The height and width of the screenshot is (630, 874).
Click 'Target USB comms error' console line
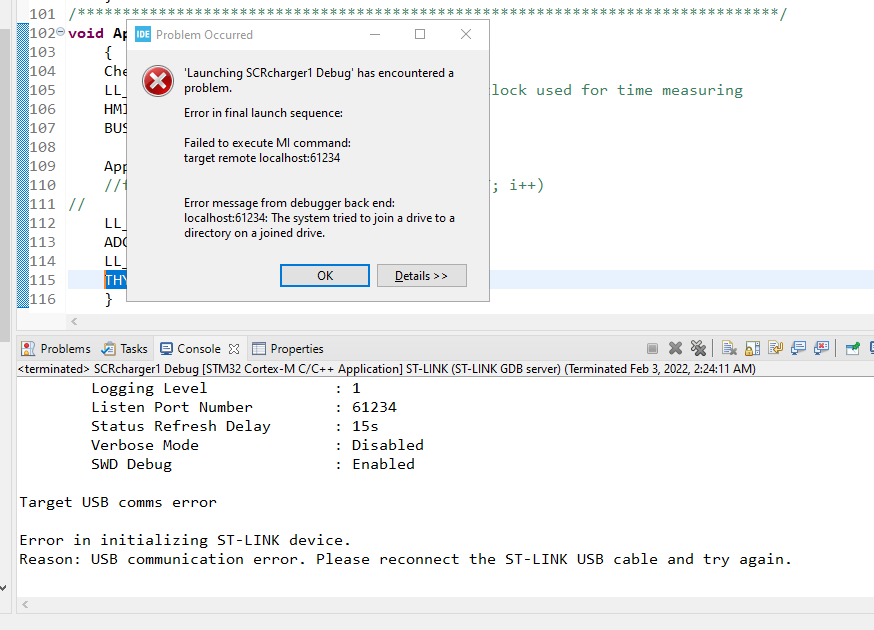click(118, 502)
